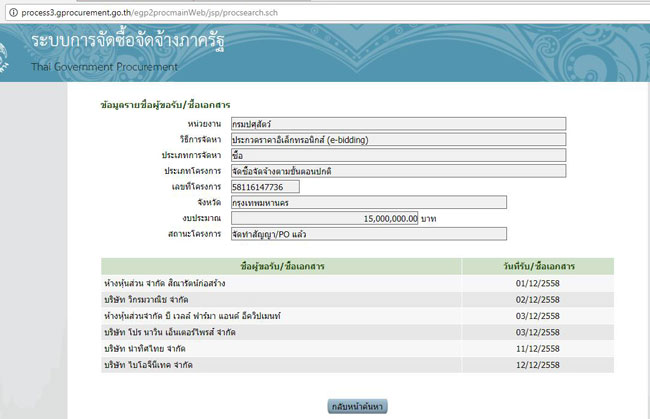Select the row dated 12/12/2558
Image resolution: width=650 pixels, height=419 pixels.
click(357, 363)
